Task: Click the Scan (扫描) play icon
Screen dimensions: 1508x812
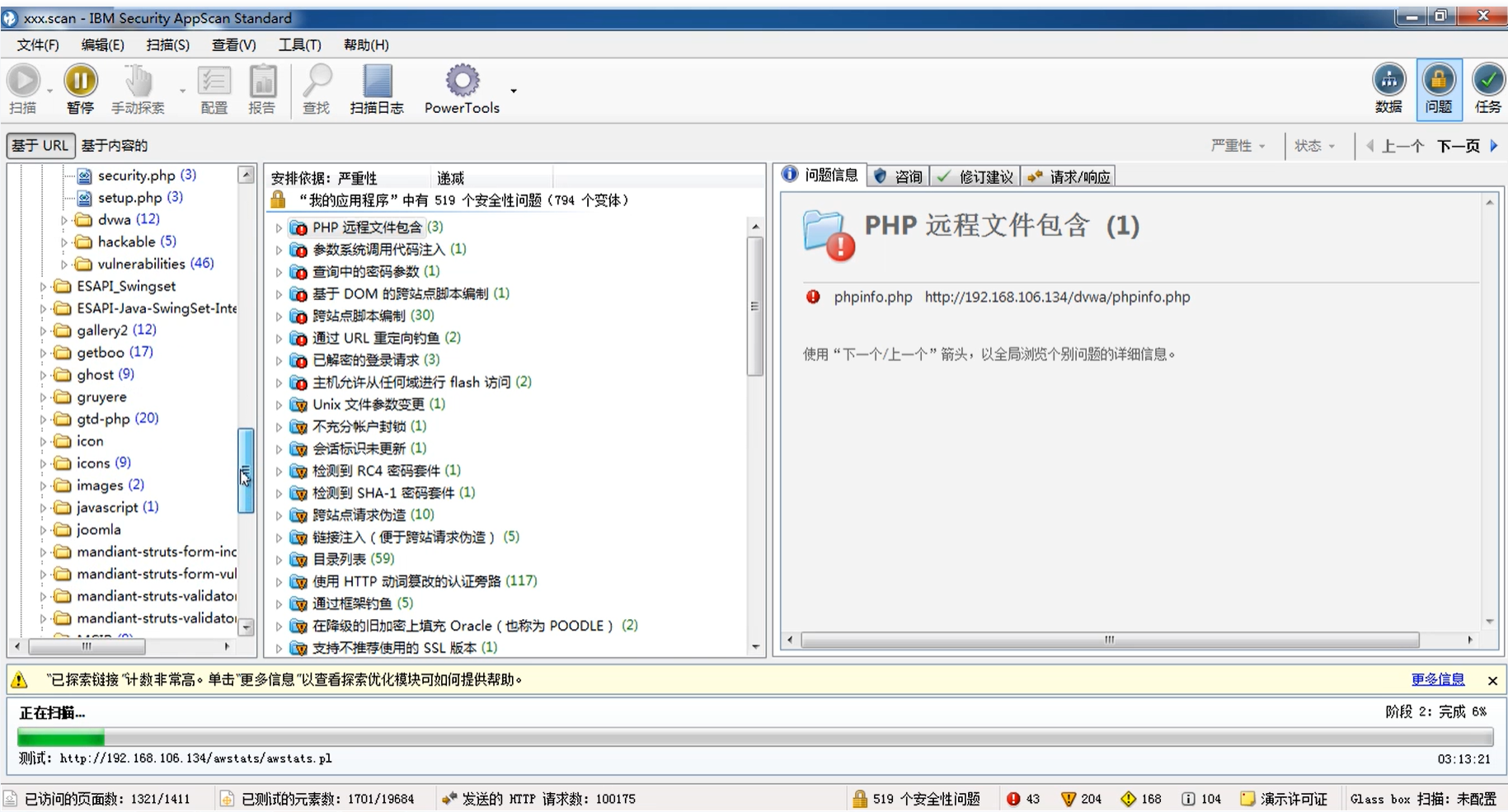Action: click(x=23, y=81)
